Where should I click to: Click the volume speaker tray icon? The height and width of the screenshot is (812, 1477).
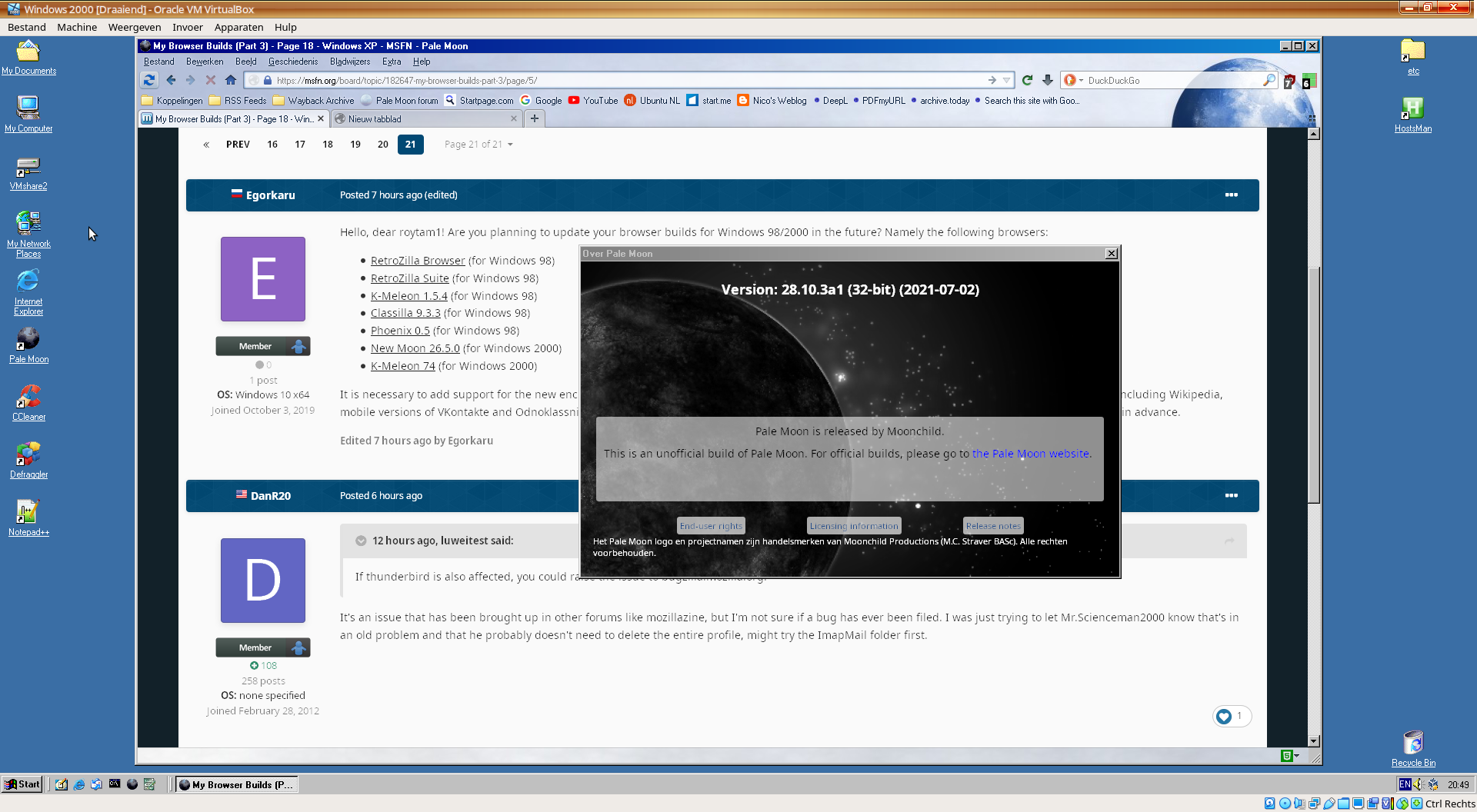[x=1419, y=784]
